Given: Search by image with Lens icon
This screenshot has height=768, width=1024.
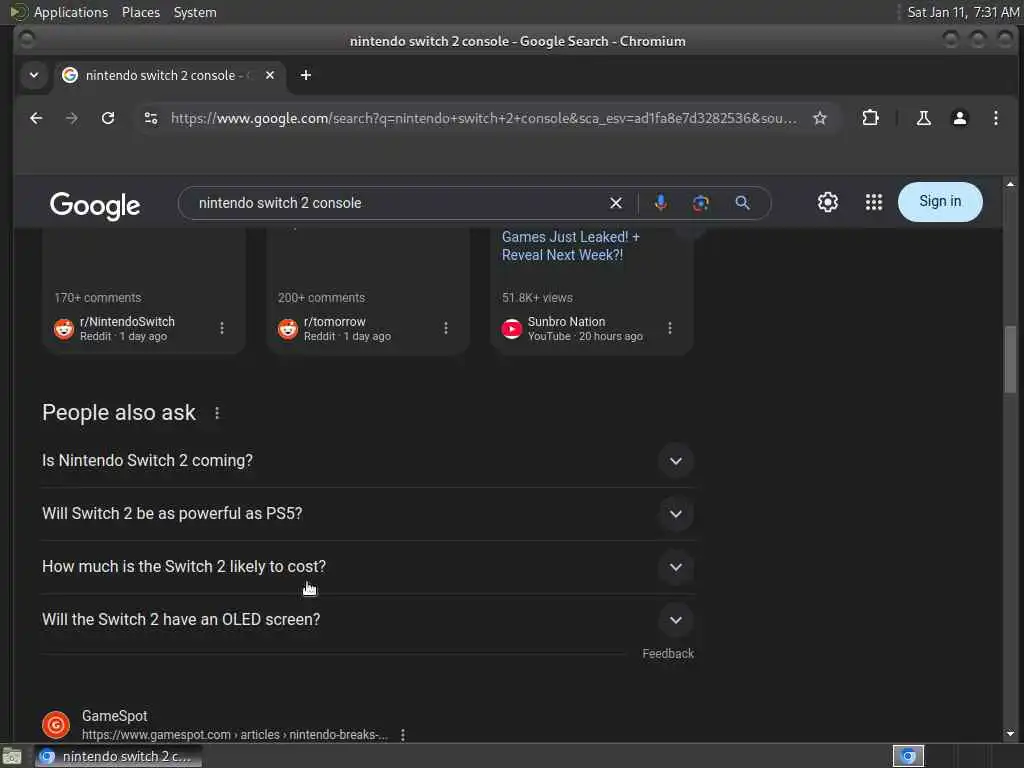Looking at the screenshot, I should point(701,203).
